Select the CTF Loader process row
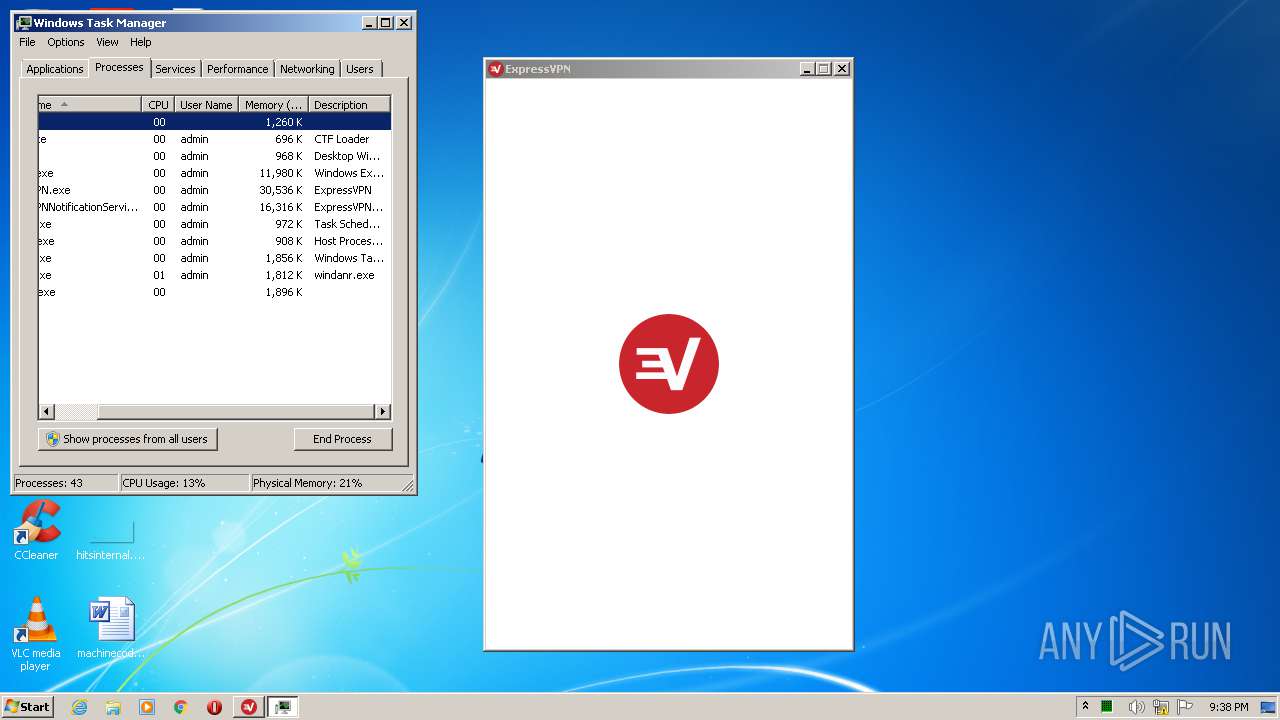 point(214,139)
